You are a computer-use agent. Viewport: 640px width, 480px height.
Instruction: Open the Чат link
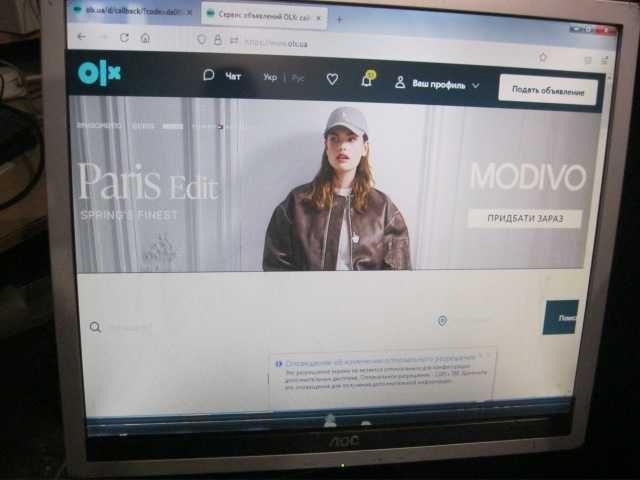[233, 76]
